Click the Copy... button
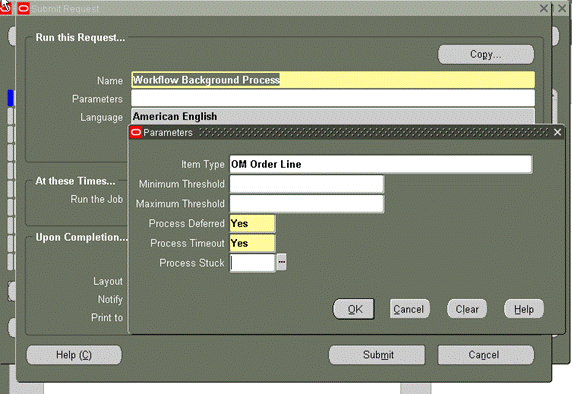572x394 pixels. [x=486, y=54]
